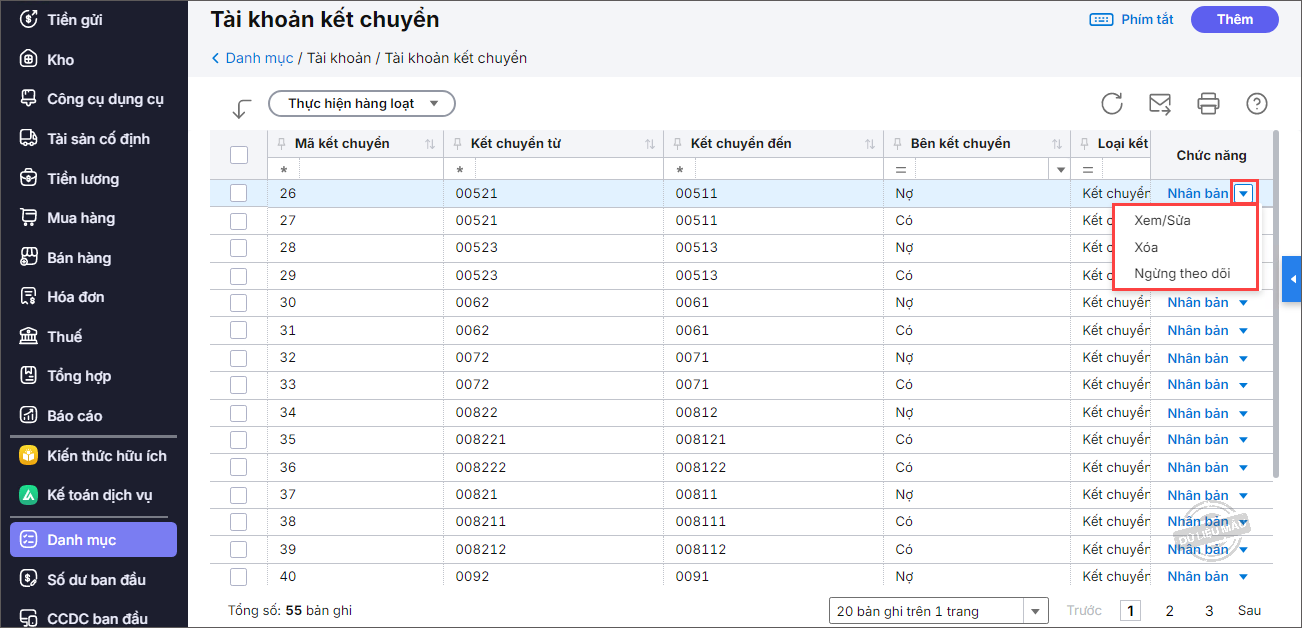Click the Thêm button

[x=1234, y=19]
